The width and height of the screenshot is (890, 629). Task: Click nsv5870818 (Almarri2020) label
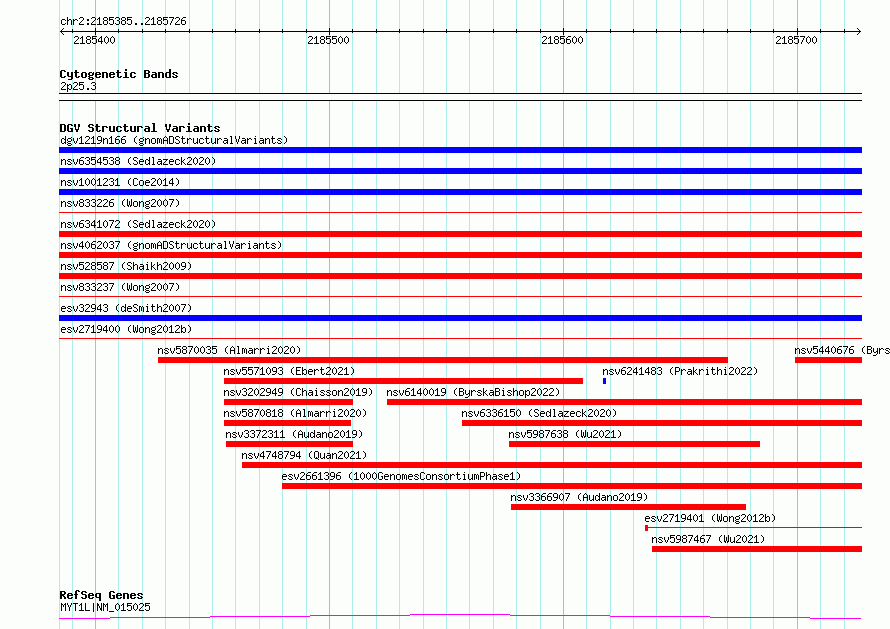[x=295, y=413]
